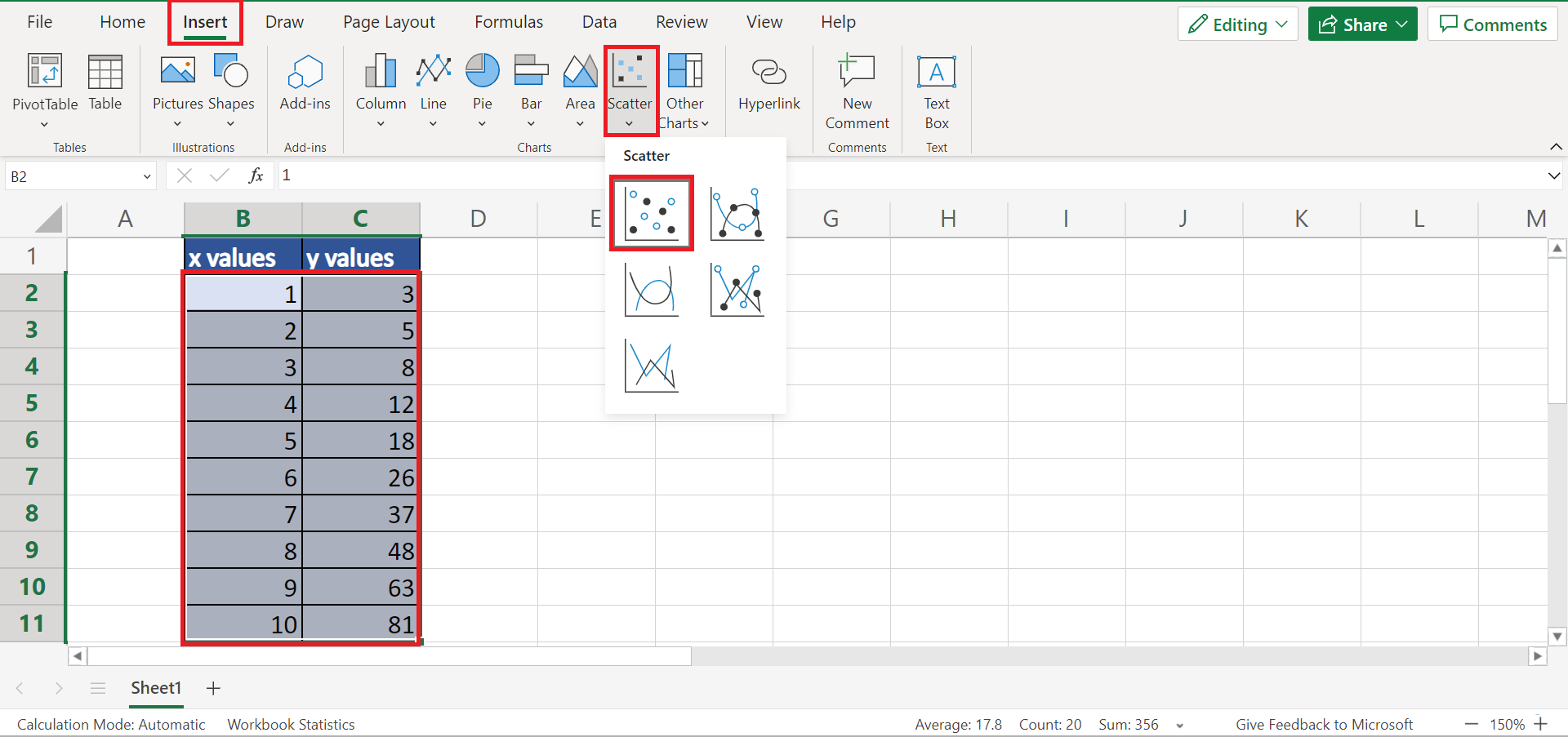Screen dimensions: 1568x737
Task: Switch to the Formulas tab
Action: click(509, 22)
